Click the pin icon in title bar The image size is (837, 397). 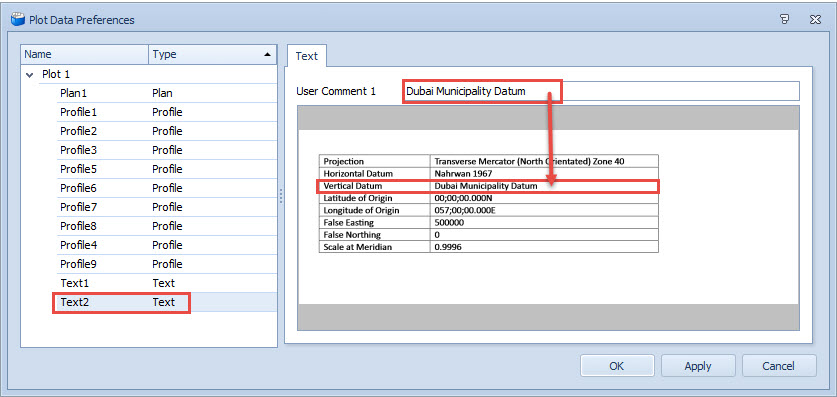pos(784,20)
